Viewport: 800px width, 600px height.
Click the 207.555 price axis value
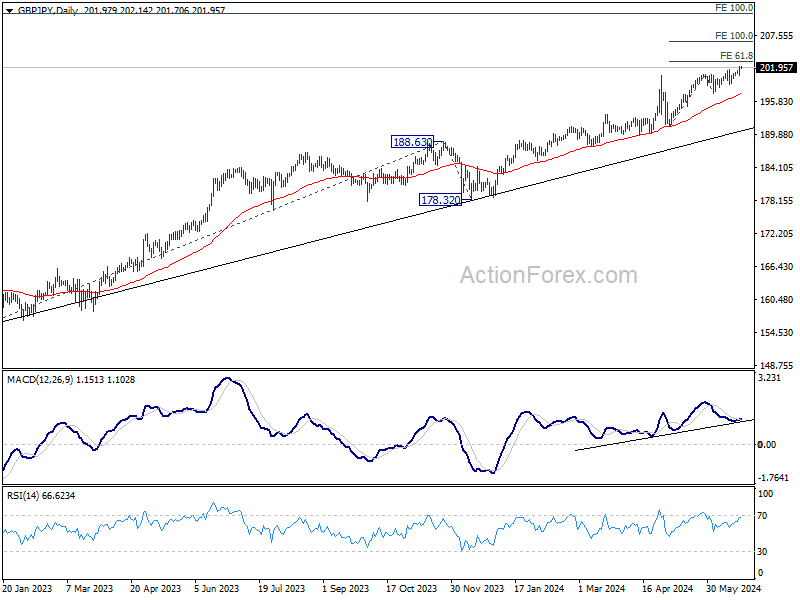(x=777, y=36)
